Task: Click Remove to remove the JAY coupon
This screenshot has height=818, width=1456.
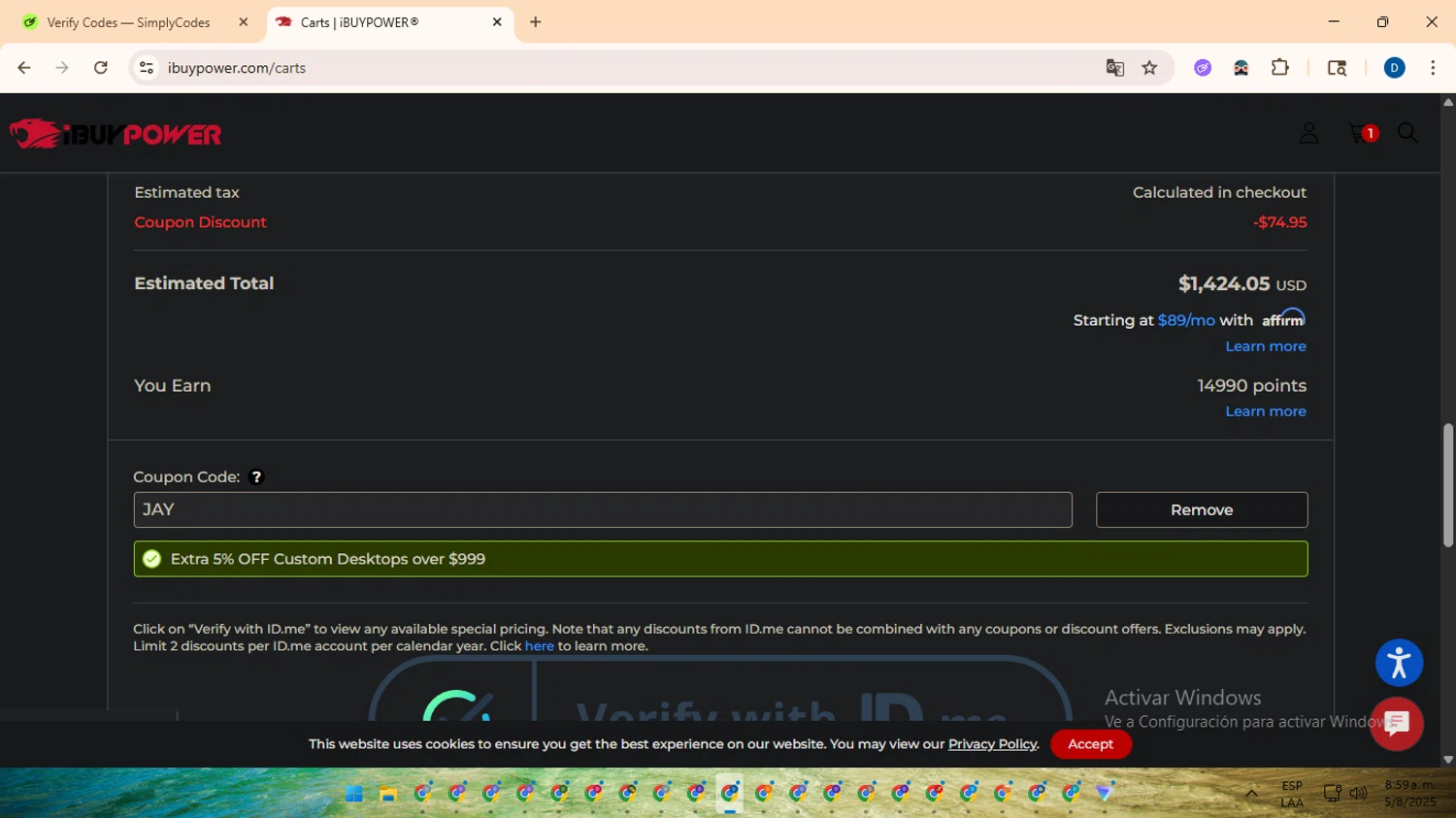Action: pyautogui.click(x=1202, y=510)
